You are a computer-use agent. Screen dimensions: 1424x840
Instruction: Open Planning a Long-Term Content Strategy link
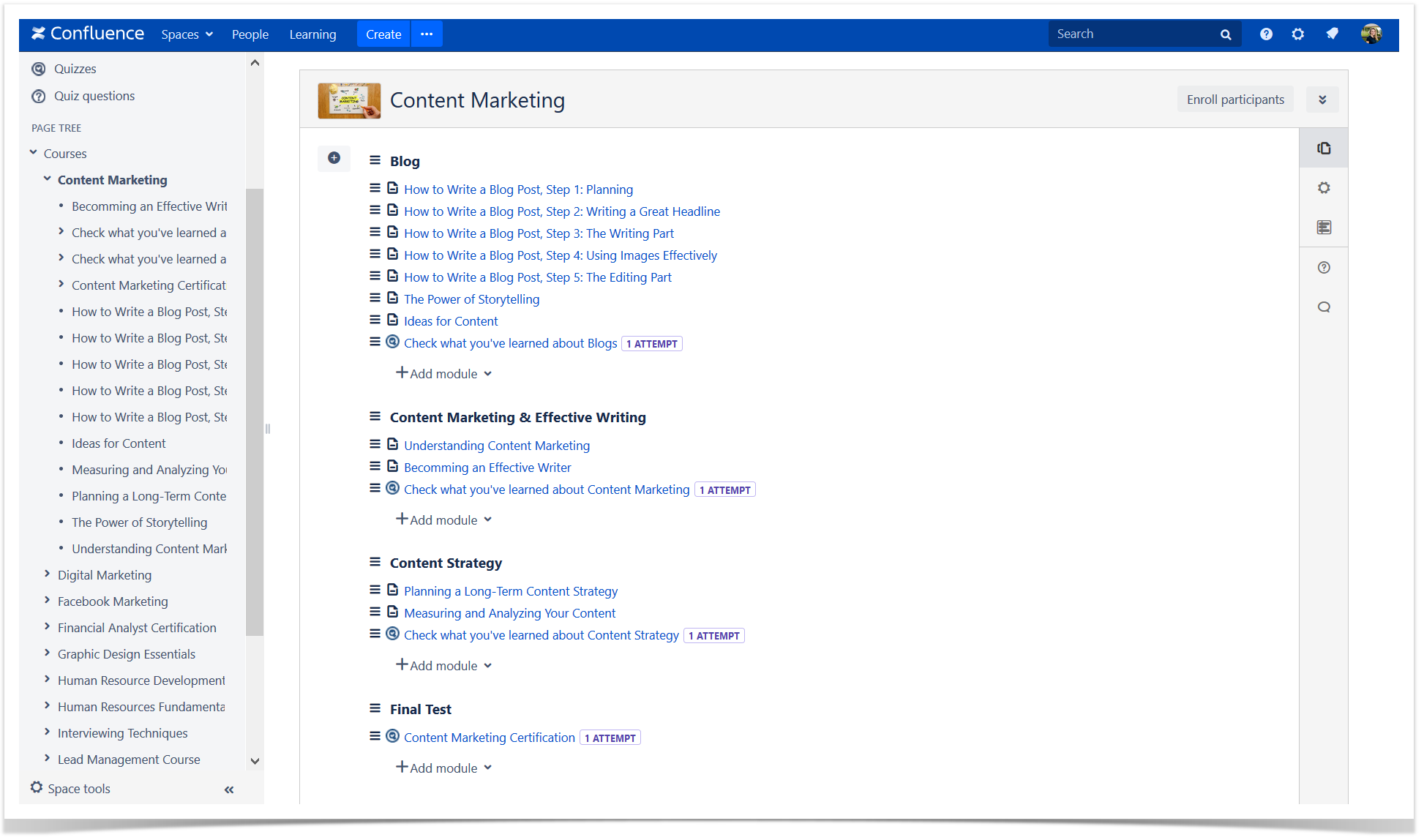tap(511, 591)
